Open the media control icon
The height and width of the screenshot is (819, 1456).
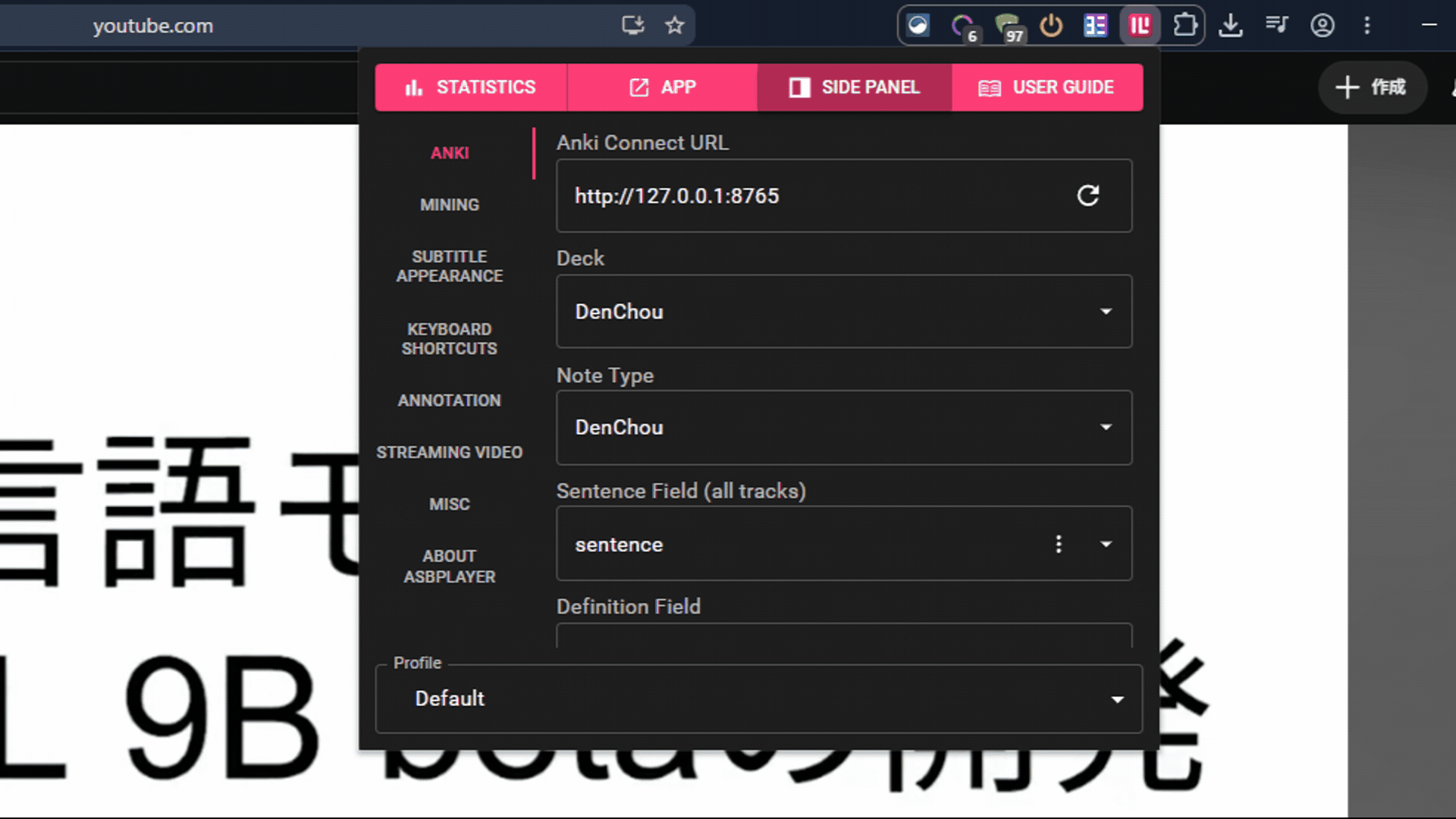(1277, 26)
